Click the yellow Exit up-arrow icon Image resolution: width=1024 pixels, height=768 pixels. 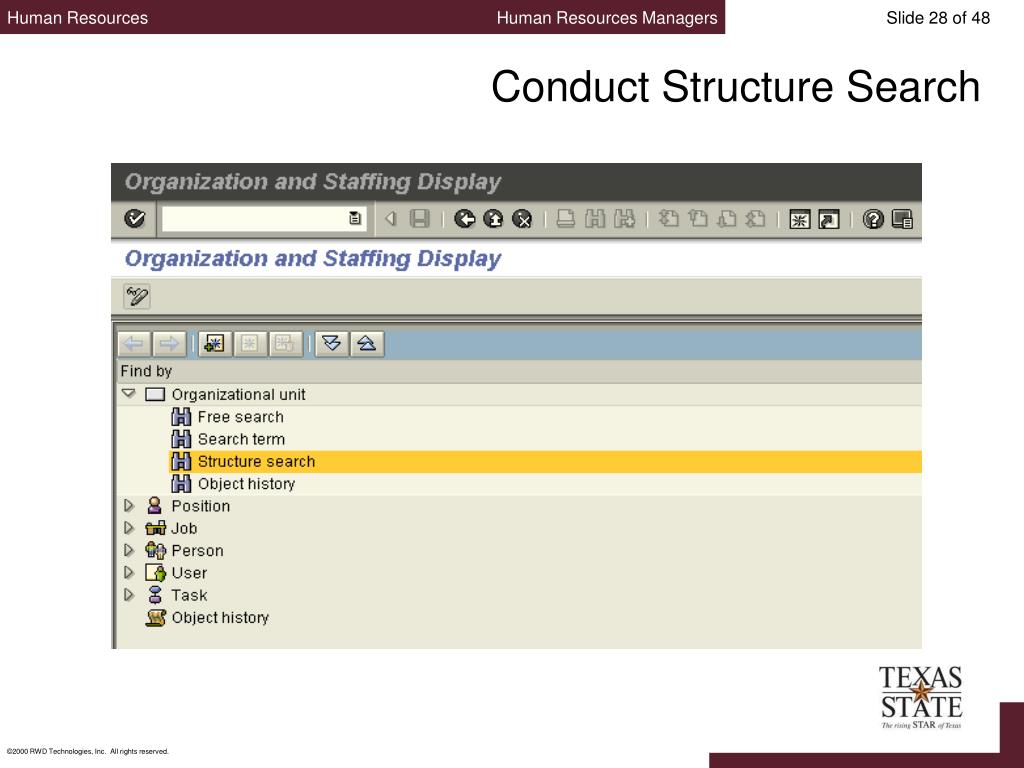pyautogui.click(x=493, y=219)
